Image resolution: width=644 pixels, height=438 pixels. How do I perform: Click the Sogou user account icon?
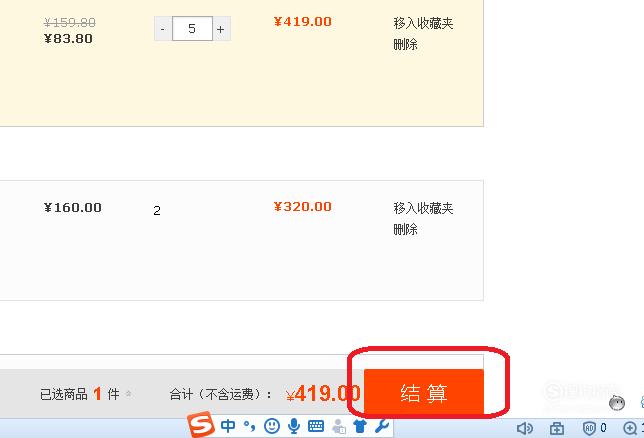click(339, 426)
